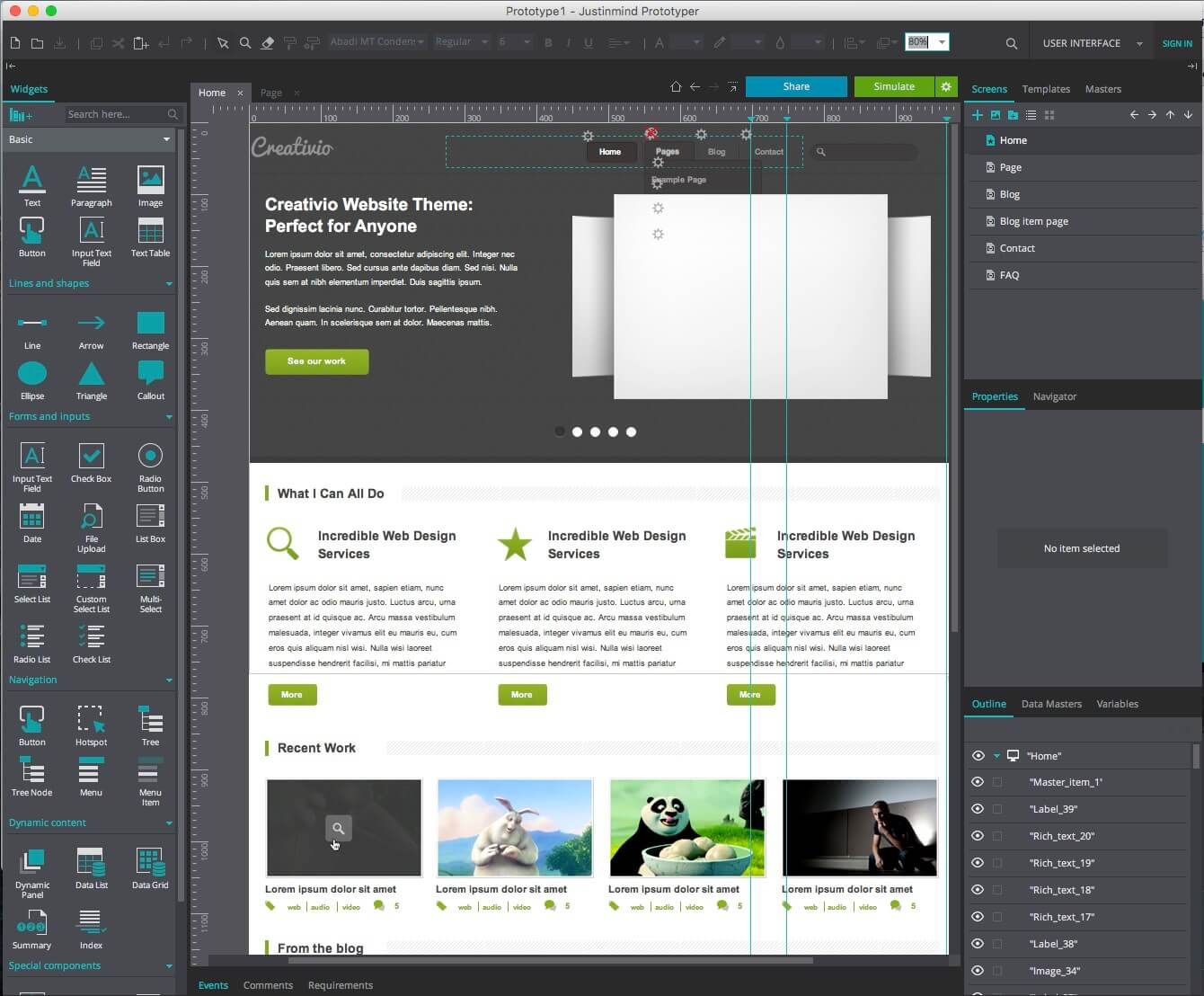The image size is (1204, 996).
Task: Pick the Callout shape widget
Action: tap(150, 378)
